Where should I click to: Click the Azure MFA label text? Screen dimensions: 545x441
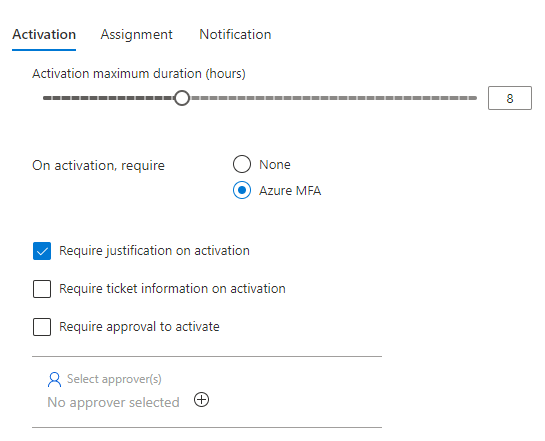(290, 190)
